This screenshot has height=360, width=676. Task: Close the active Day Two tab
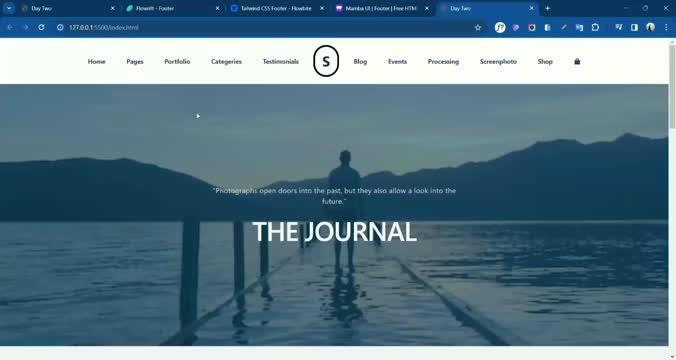[532, 8]
